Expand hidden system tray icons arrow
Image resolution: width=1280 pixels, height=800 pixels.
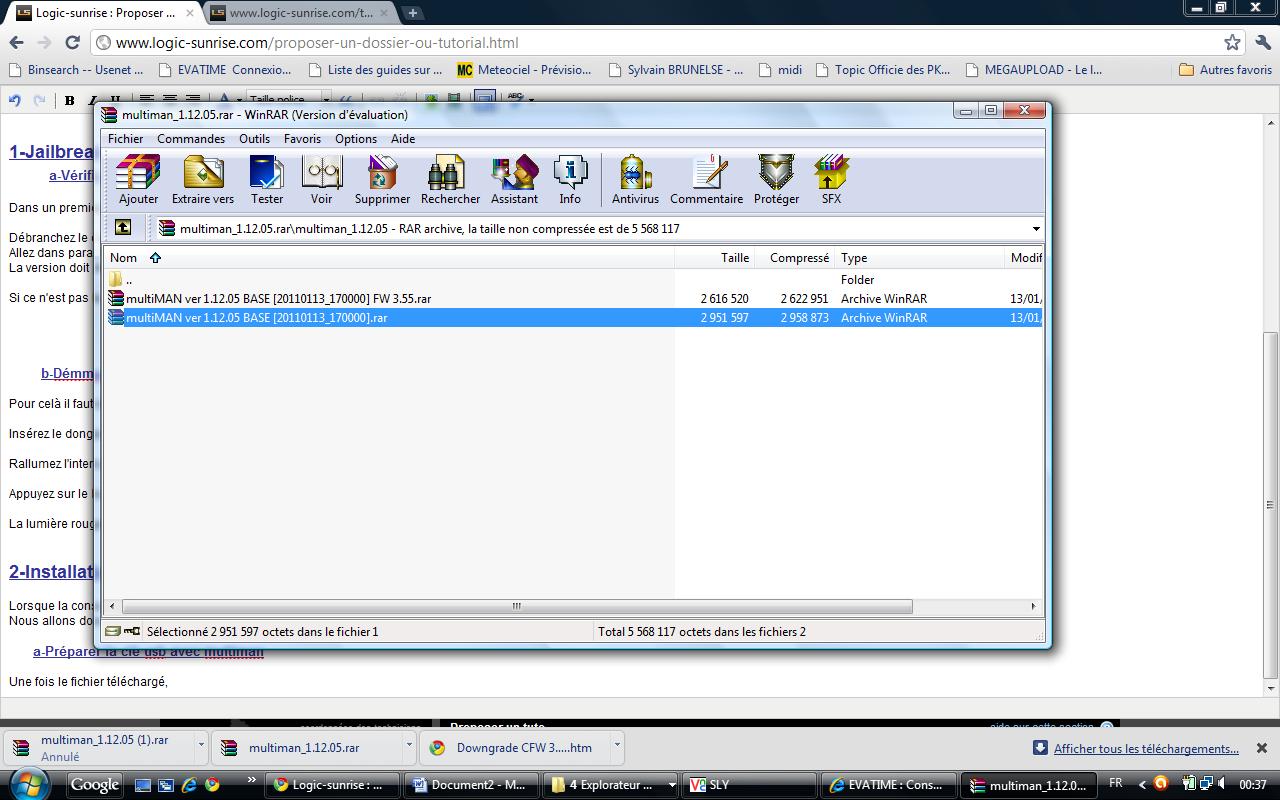pos(1142,785)
